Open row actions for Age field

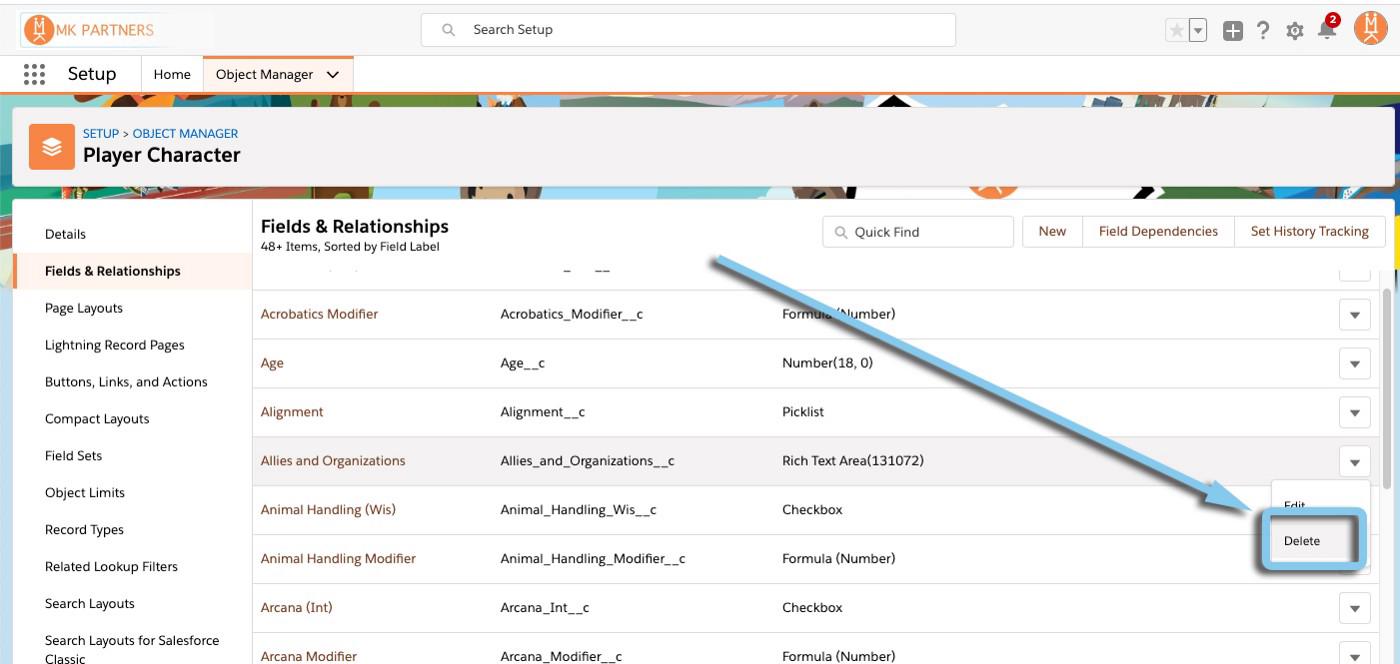point(1354,364)
